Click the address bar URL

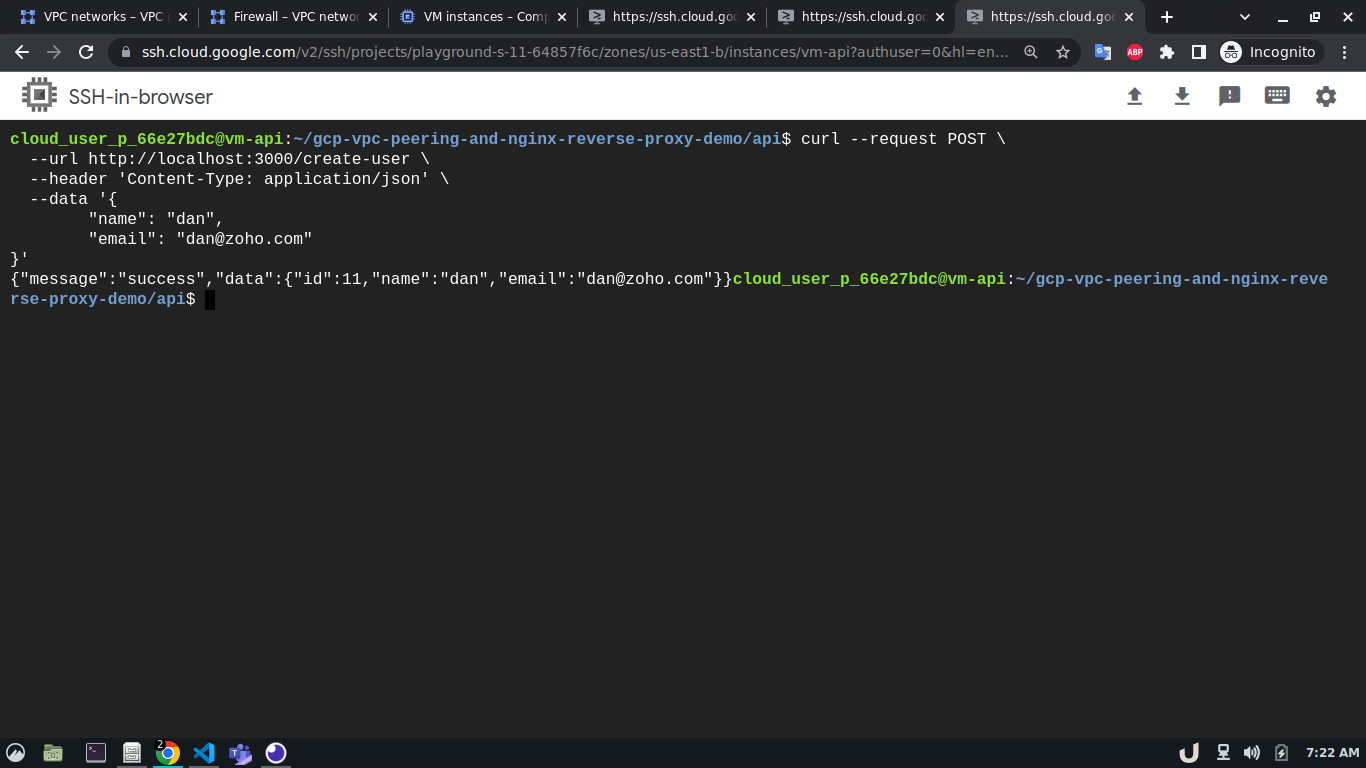tap(575, 52)
